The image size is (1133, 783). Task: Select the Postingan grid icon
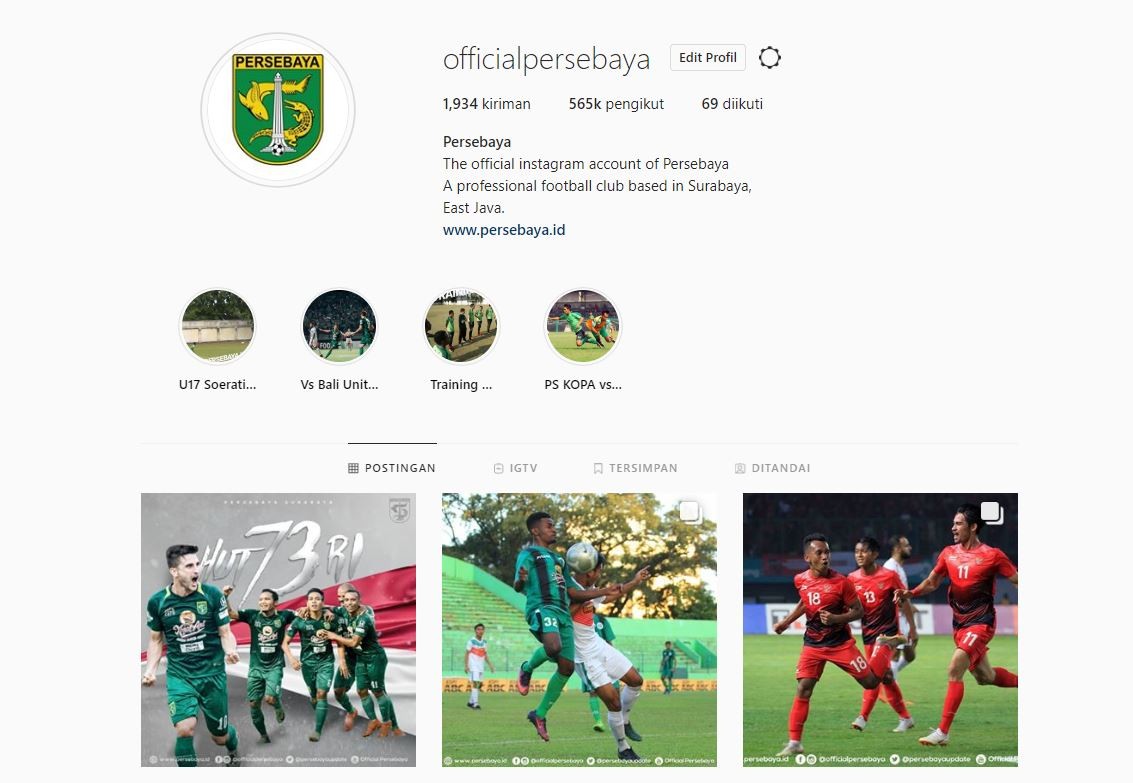pyautogui.click(x=353, y=468)
